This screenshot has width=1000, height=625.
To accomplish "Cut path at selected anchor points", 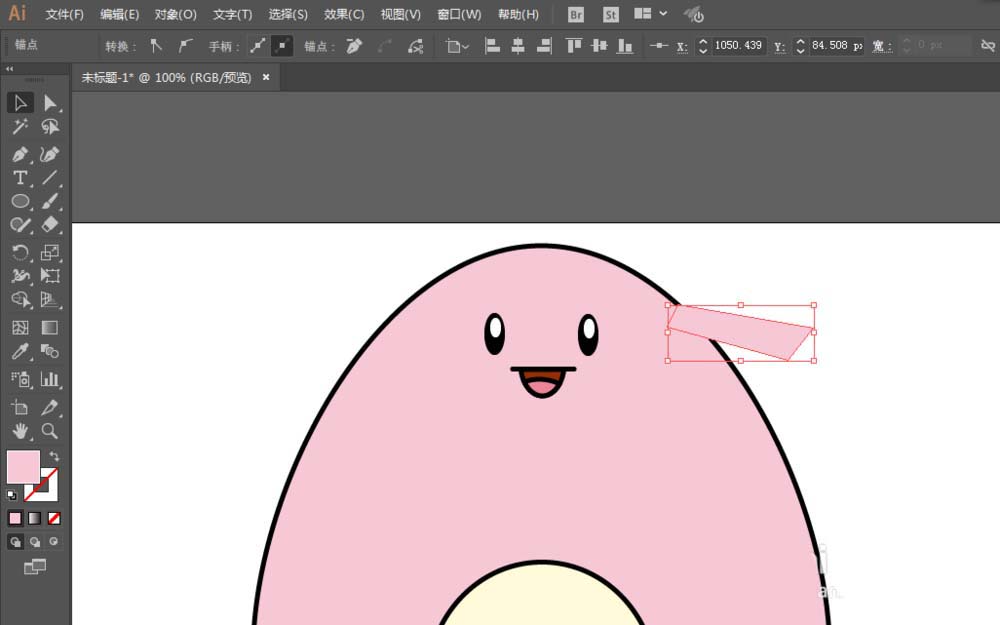I will tap(415, 45).
